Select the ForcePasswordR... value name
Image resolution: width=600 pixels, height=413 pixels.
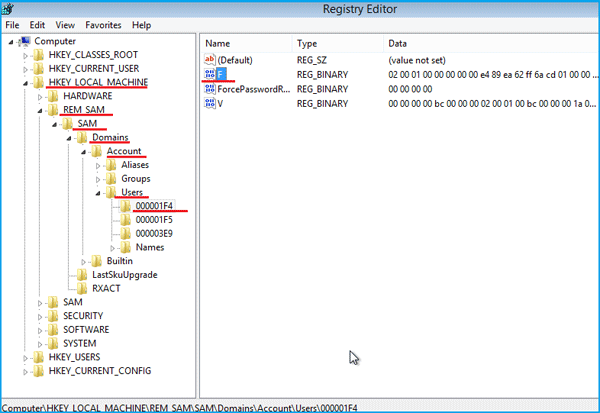pos(254,89)
